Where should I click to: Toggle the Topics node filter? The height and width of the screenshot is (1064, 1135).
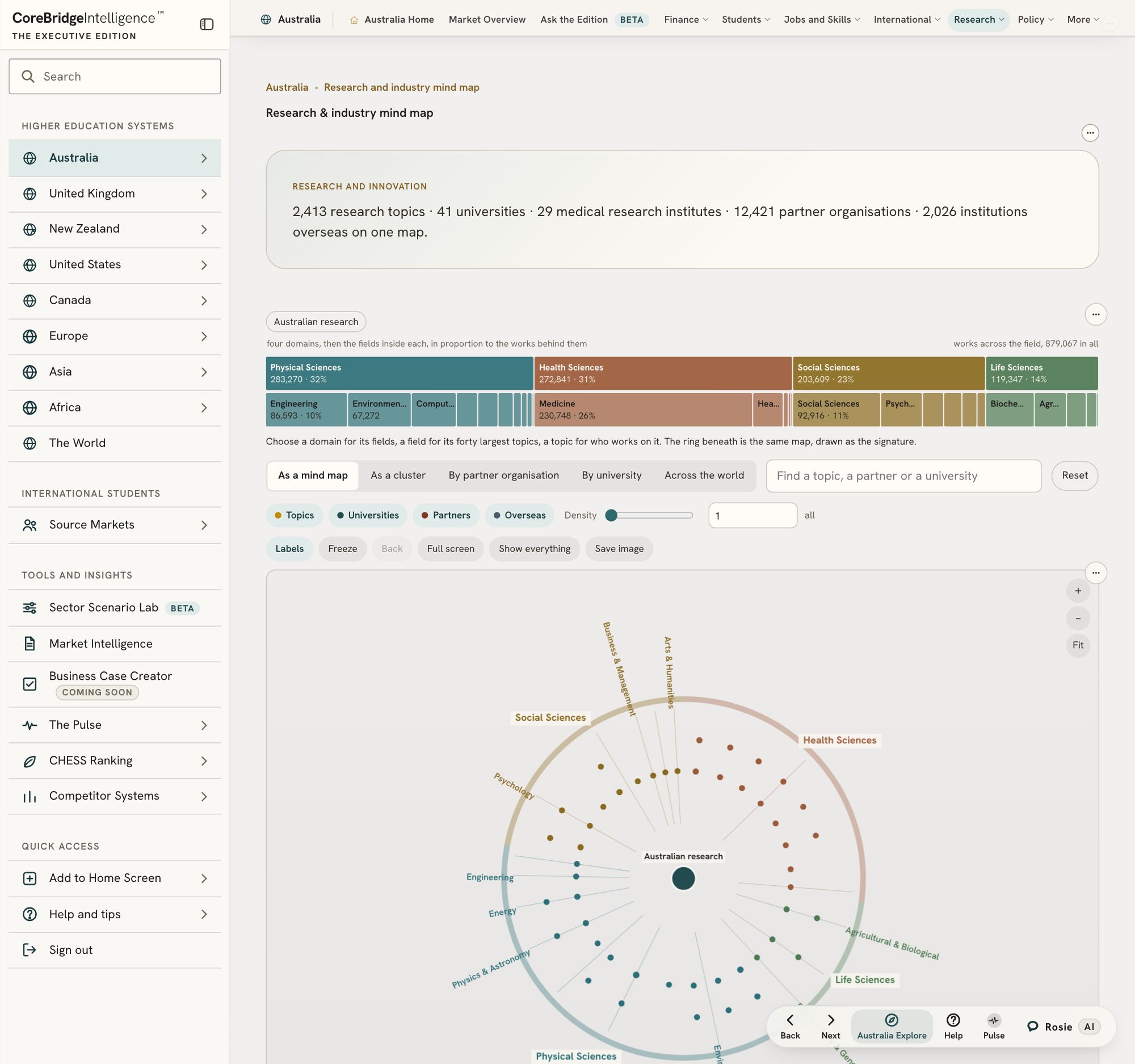tap(294, 515)
